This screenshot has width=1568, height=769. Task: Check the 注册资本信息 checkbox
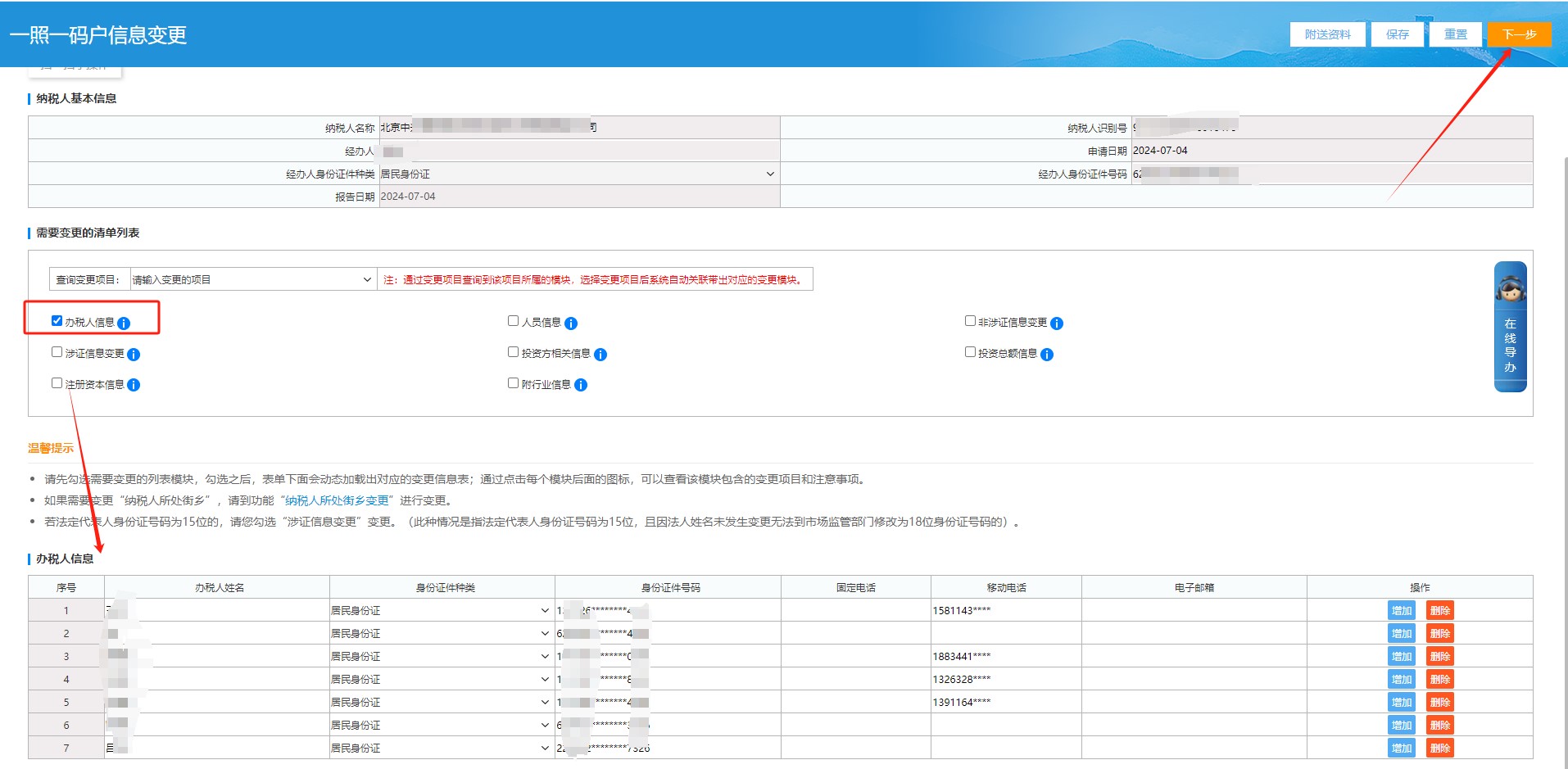pos(57,383)
